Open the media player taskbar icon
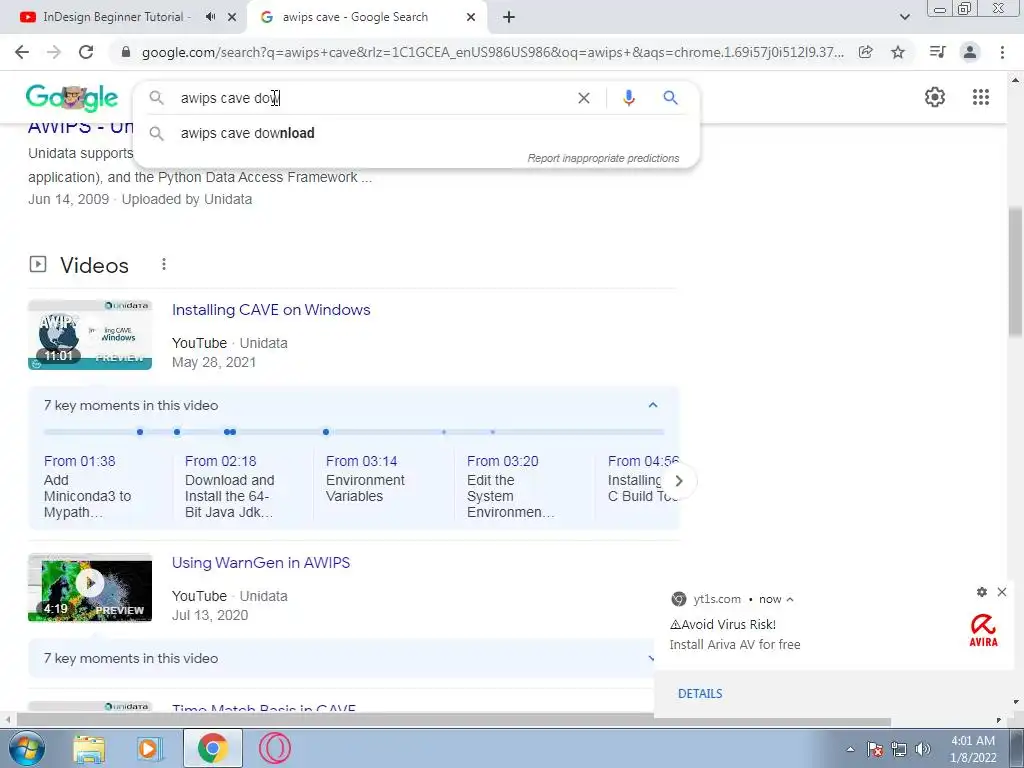Image resolution: width=1024 pixels, height=768 pixels. pyautogui.click(x=150, y=748)
